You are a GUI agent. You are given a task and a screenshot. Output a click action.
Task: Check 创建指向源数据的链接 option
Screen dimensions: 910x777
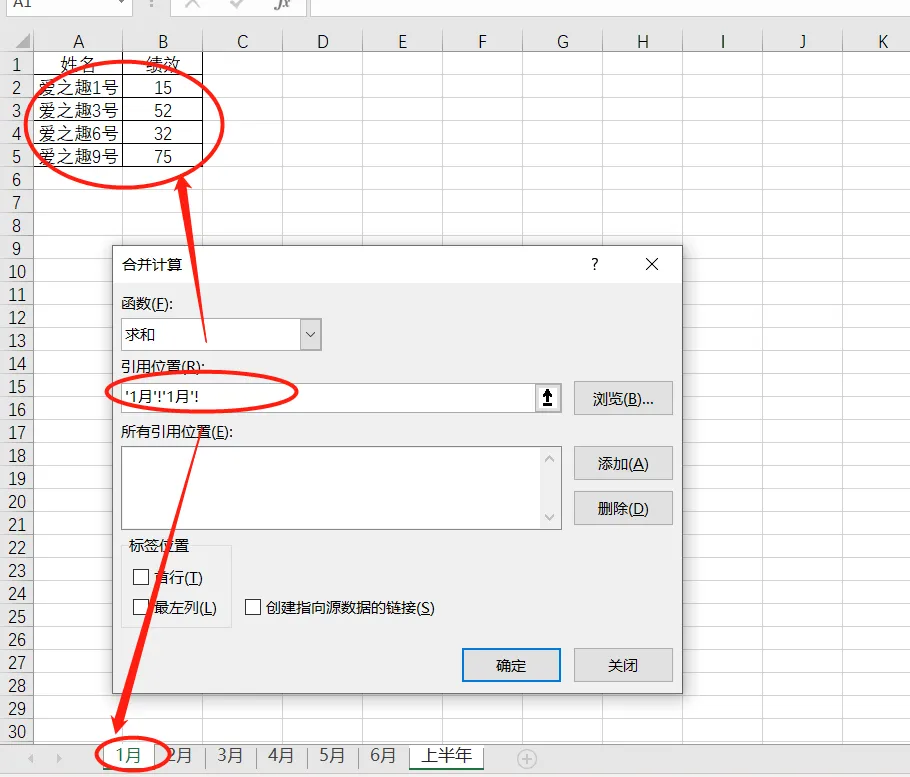[252, 607]
